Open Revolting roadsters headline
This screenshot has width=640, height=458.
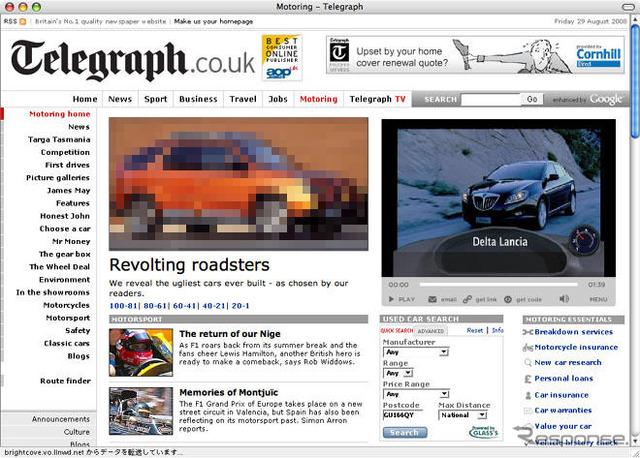tap(189, 265)
